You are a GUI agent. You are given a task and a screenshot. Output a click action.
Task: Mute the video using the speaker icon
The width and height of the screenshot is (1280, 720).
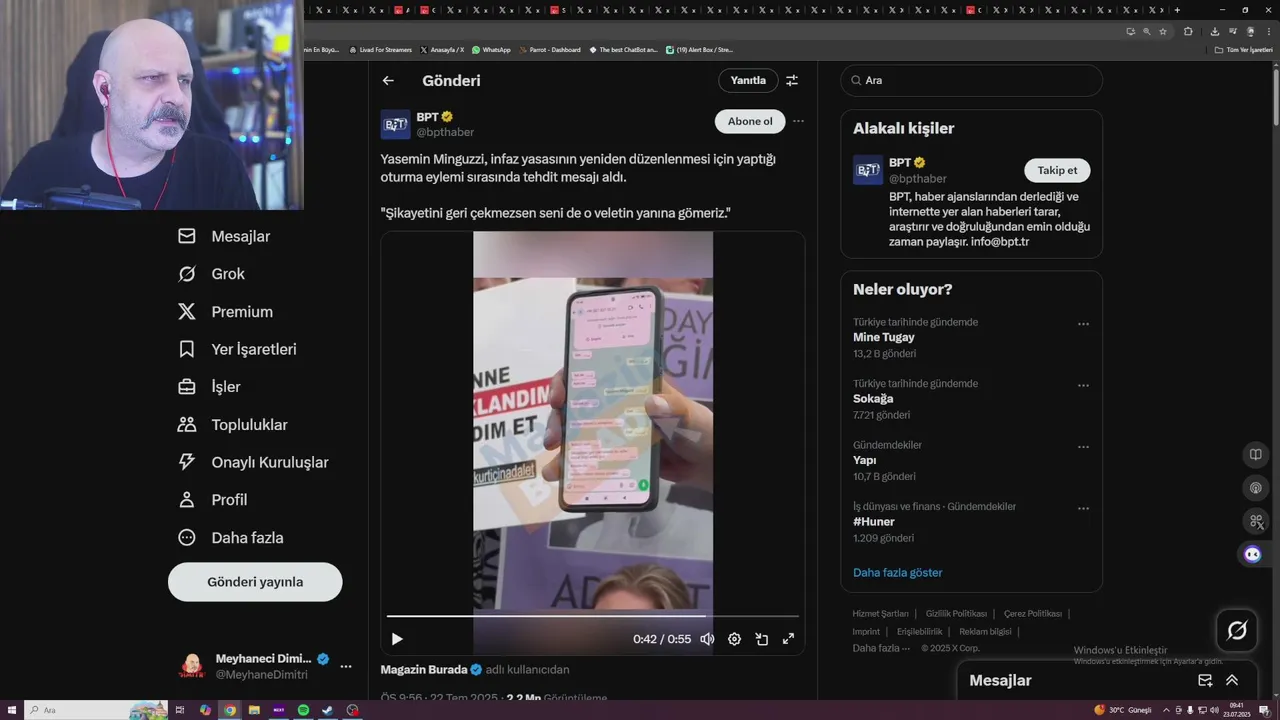point(707,639)
